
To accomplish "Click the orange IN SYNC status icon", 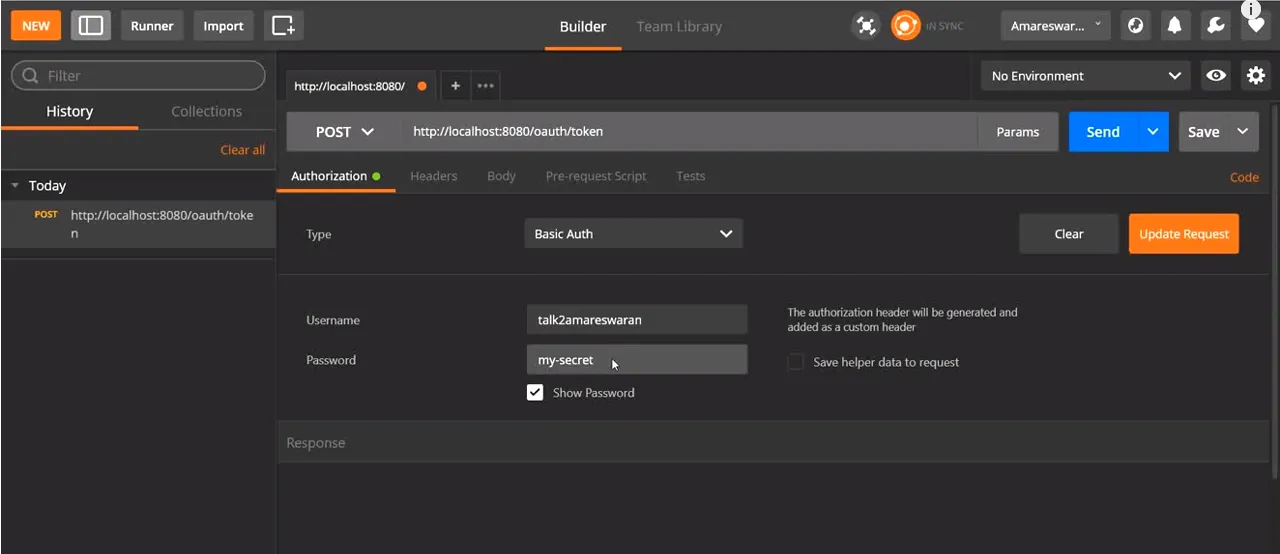I will tap(906, 26).
